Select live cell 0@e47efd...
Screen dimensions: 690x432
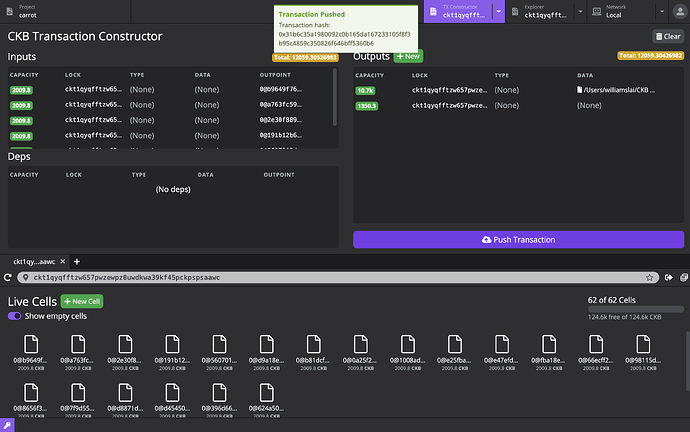[502, 352]
